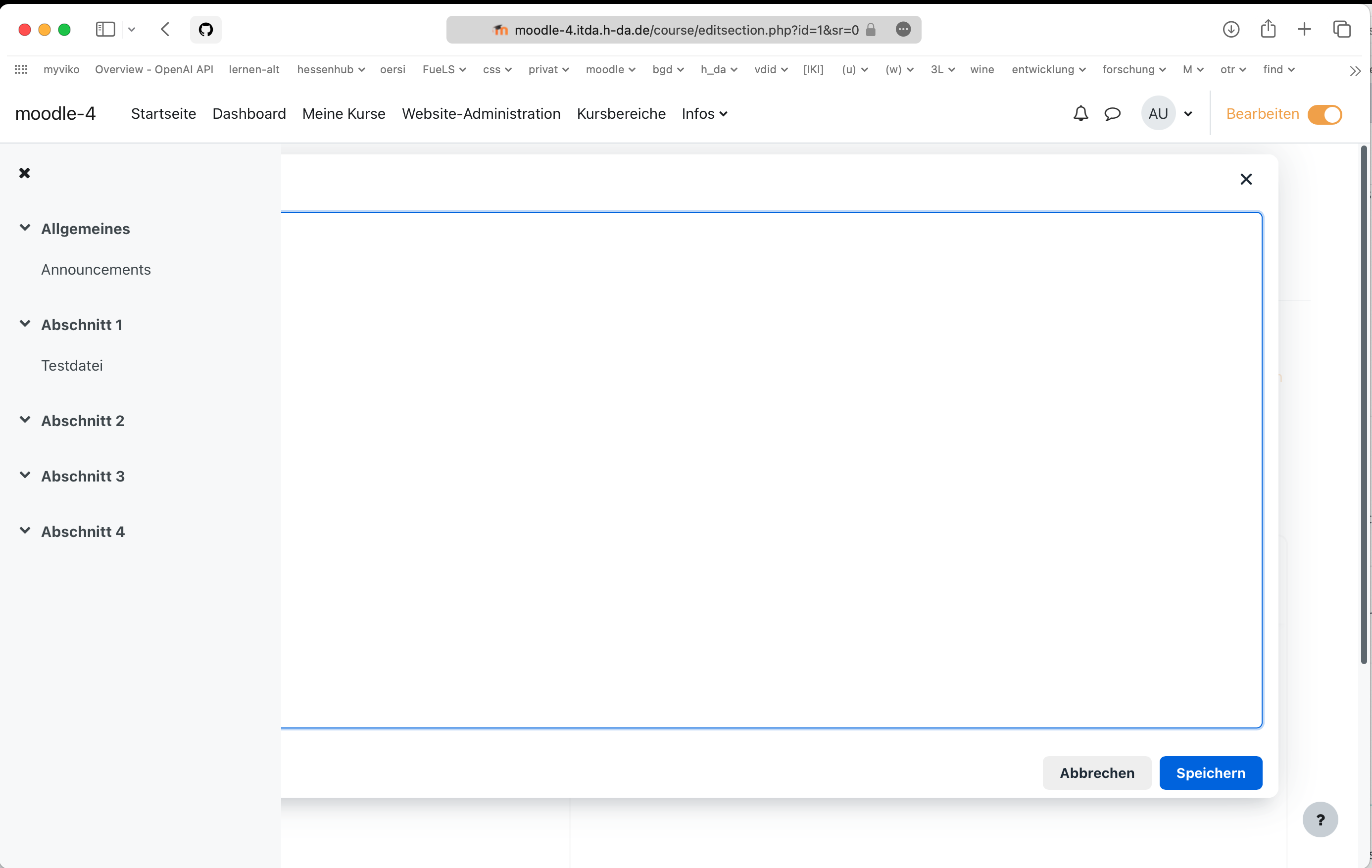Open the lernen-alt bookmark

pyautogui.click(x=254, y=69)
